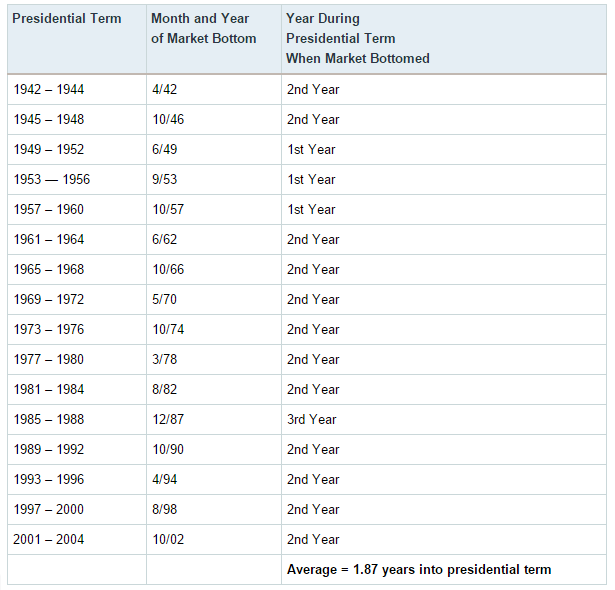Click the 1961 – 1964 term row
This screenshot has height=590, width=615.
[49, 239]
